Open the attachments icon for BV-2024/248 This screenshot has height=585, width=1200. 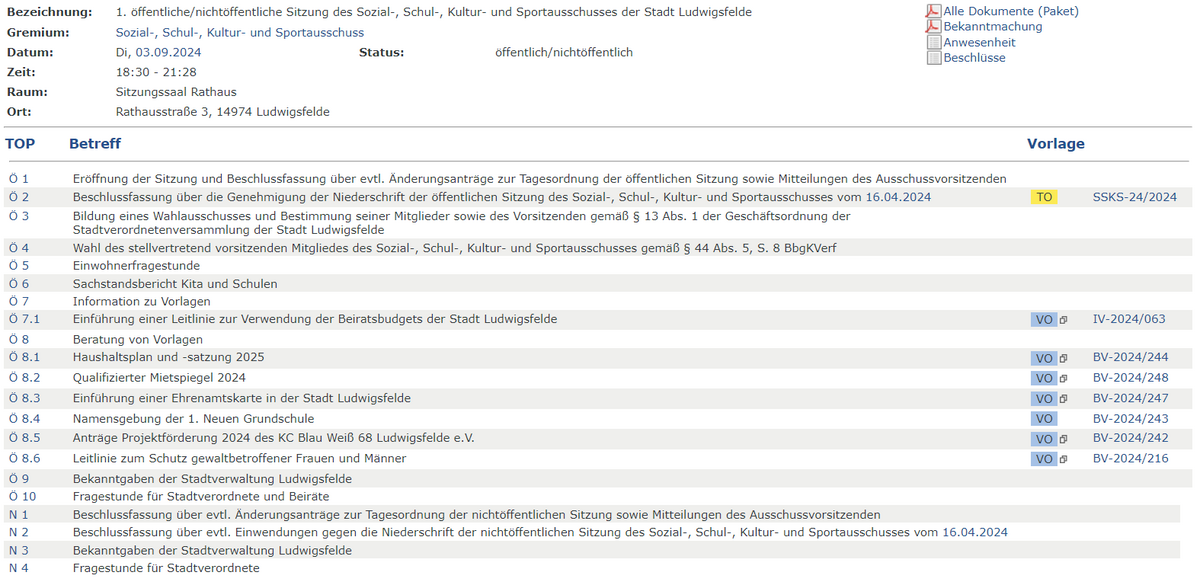(1064, 379)
